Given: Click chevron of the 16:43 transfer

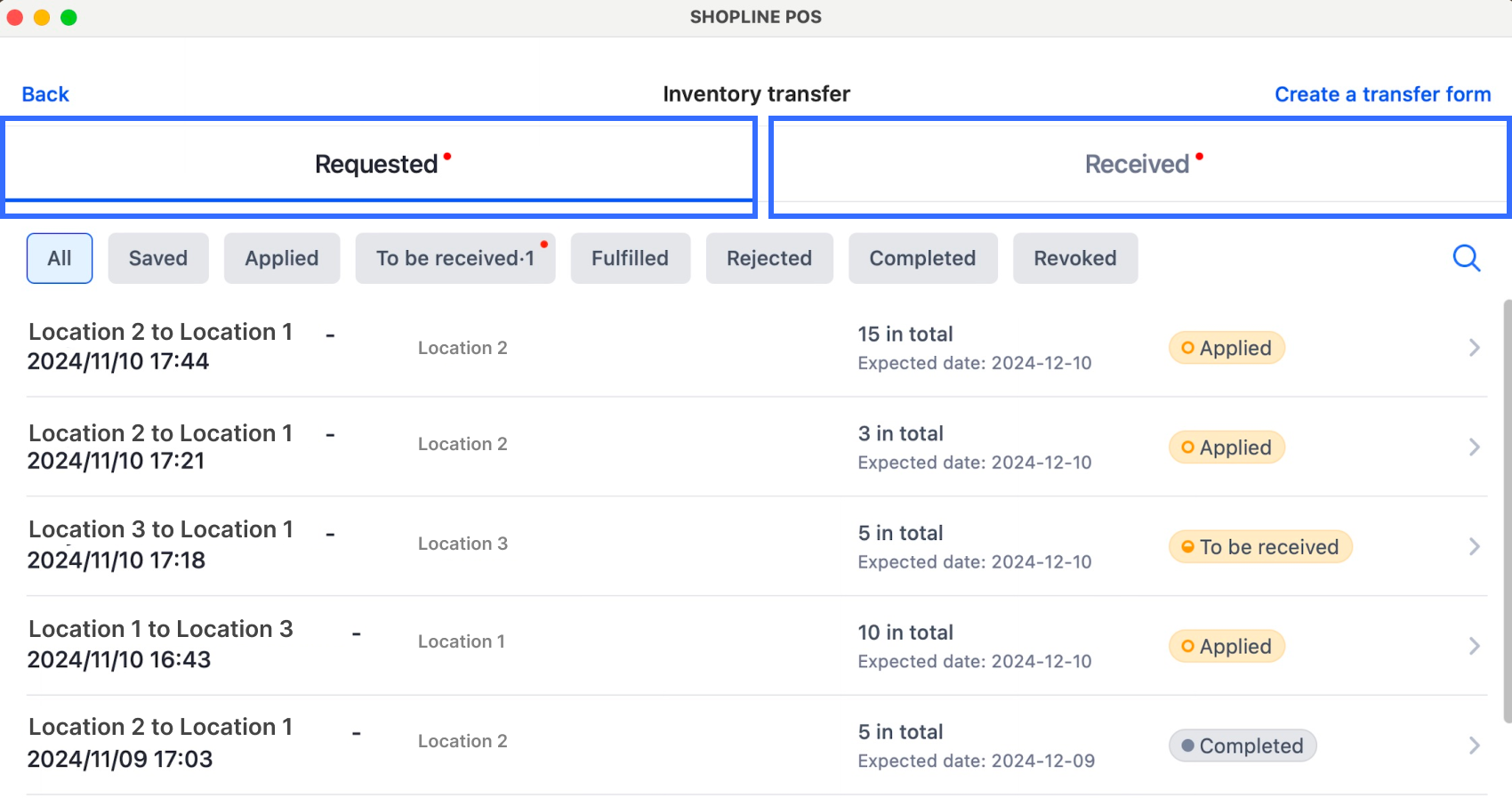Looking at the screenshot, I should tap(1474, 646).
